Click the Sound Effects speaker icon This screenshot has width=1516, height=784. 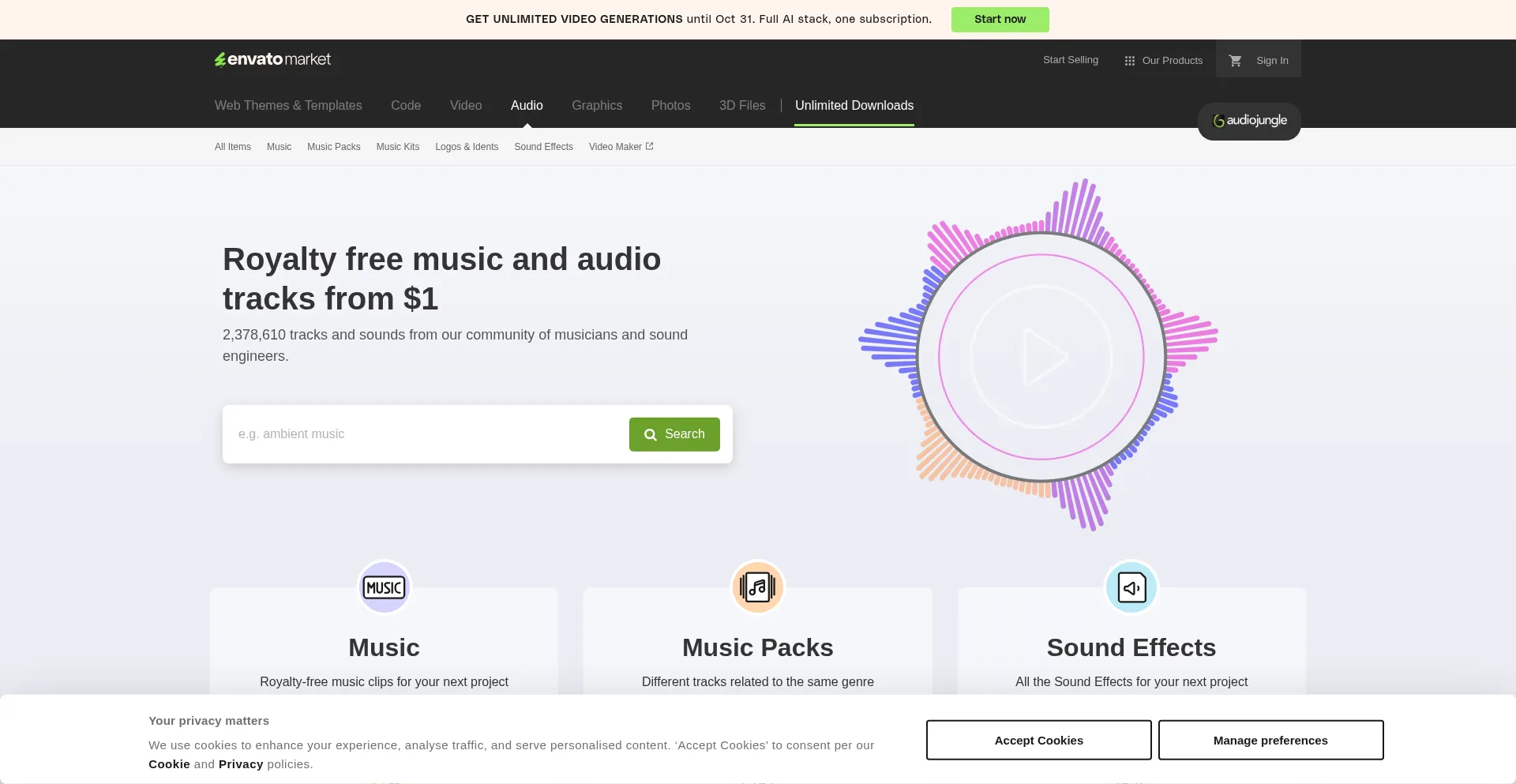tap(1131, 587)
